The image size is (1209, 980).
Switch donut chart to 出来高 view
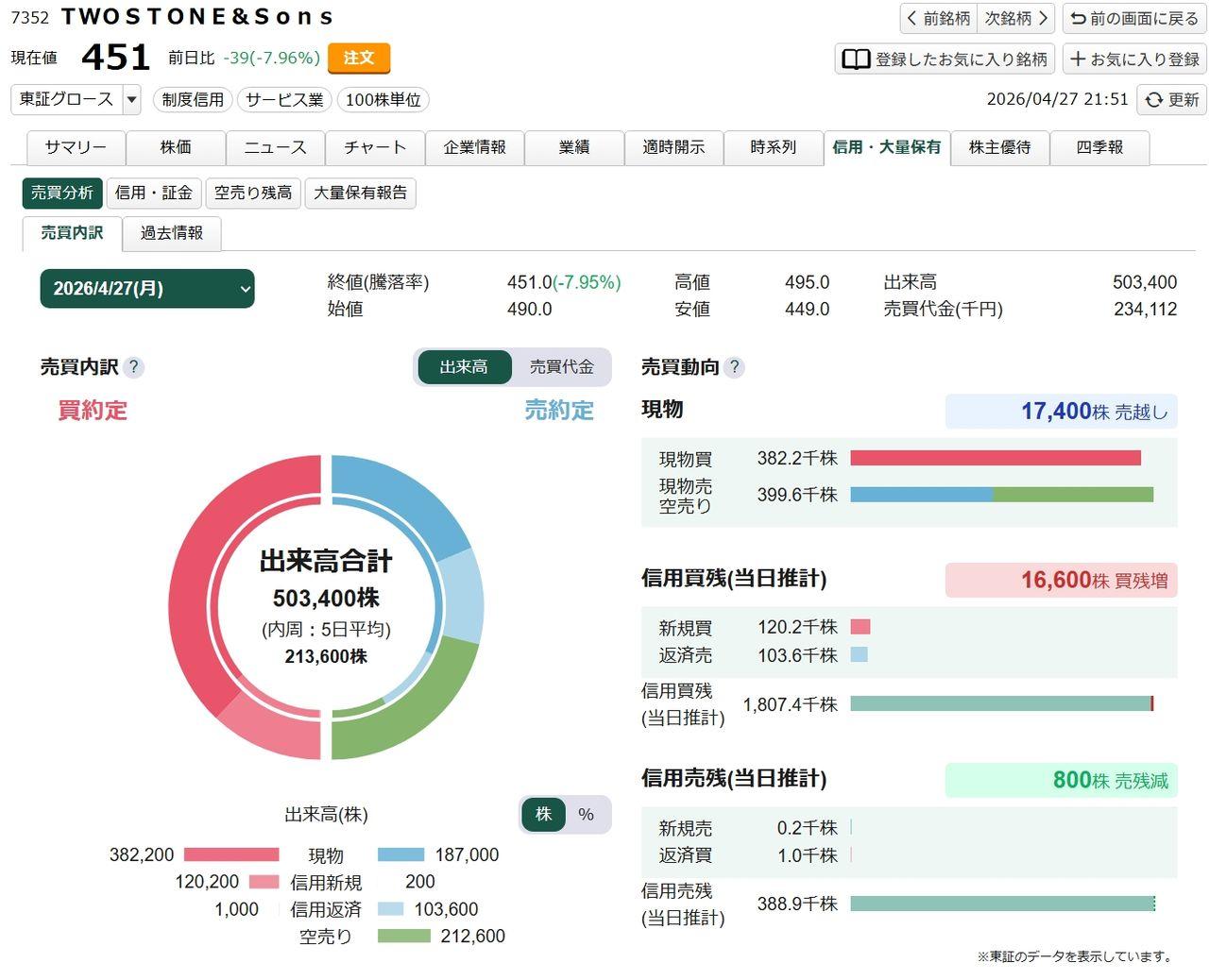tap(464, 367)
